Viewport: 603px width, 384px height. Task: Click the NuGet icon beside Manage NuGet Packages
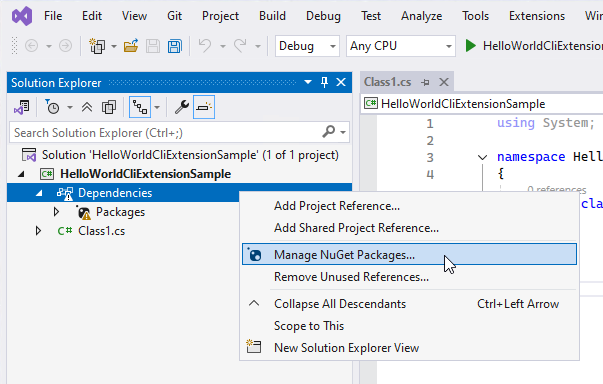pos(255,254)
